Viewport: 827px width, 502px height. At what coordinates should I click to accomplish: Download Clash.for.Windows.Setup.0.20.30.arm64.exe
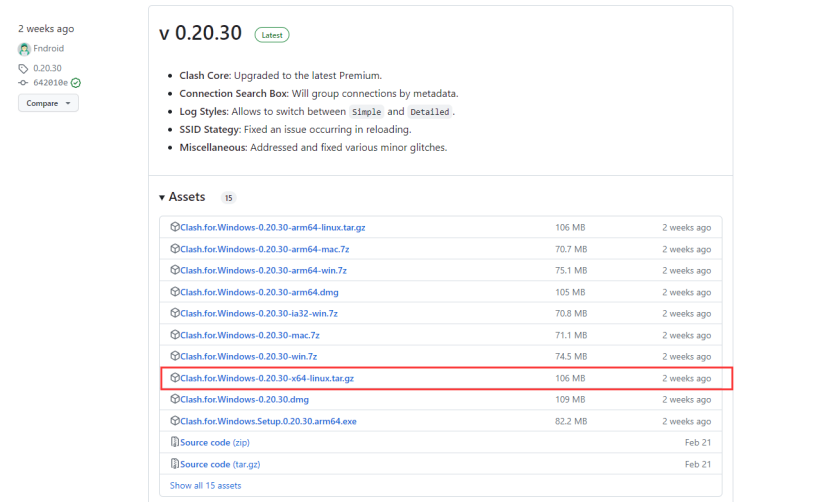[x=268, y=421]
